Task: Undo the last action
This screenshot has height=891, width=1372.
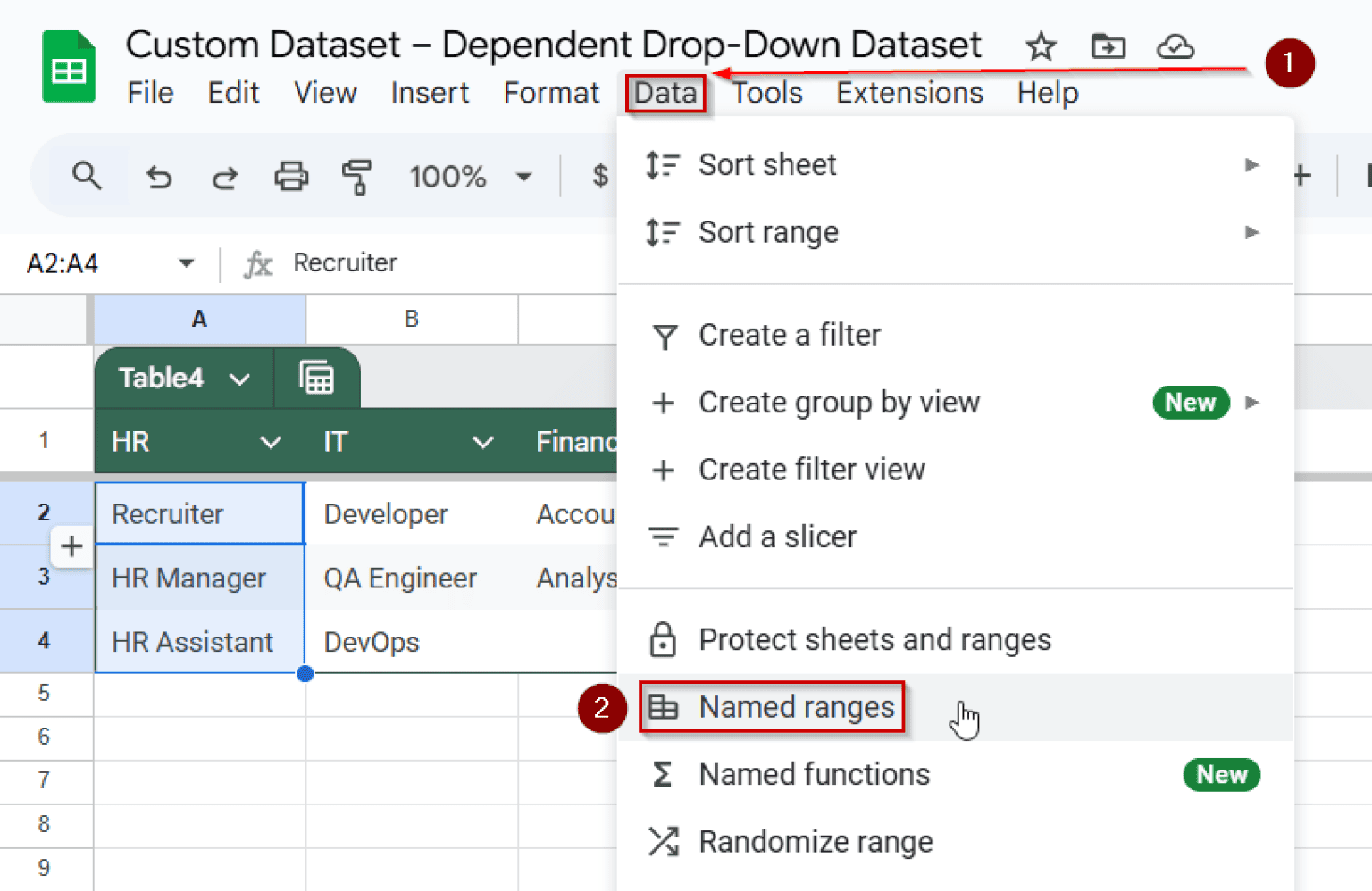Action: (158, 176)
